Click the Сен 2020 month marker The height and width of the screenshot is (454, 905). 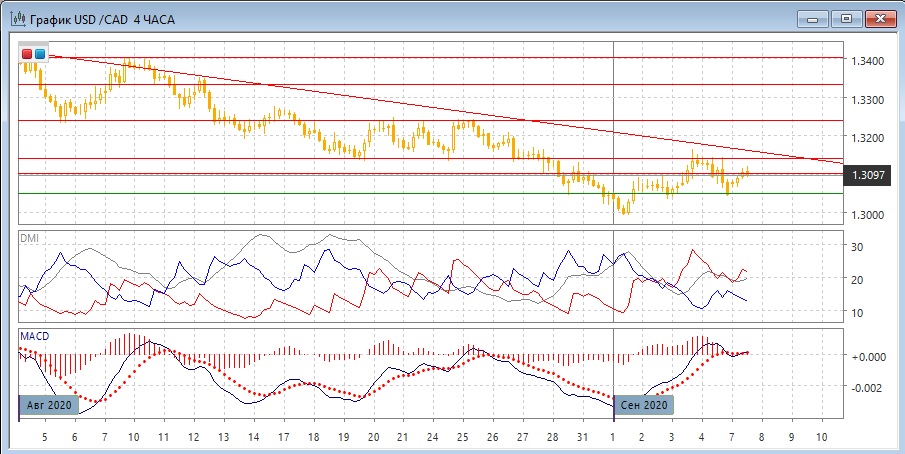click(x=643, y=405)
